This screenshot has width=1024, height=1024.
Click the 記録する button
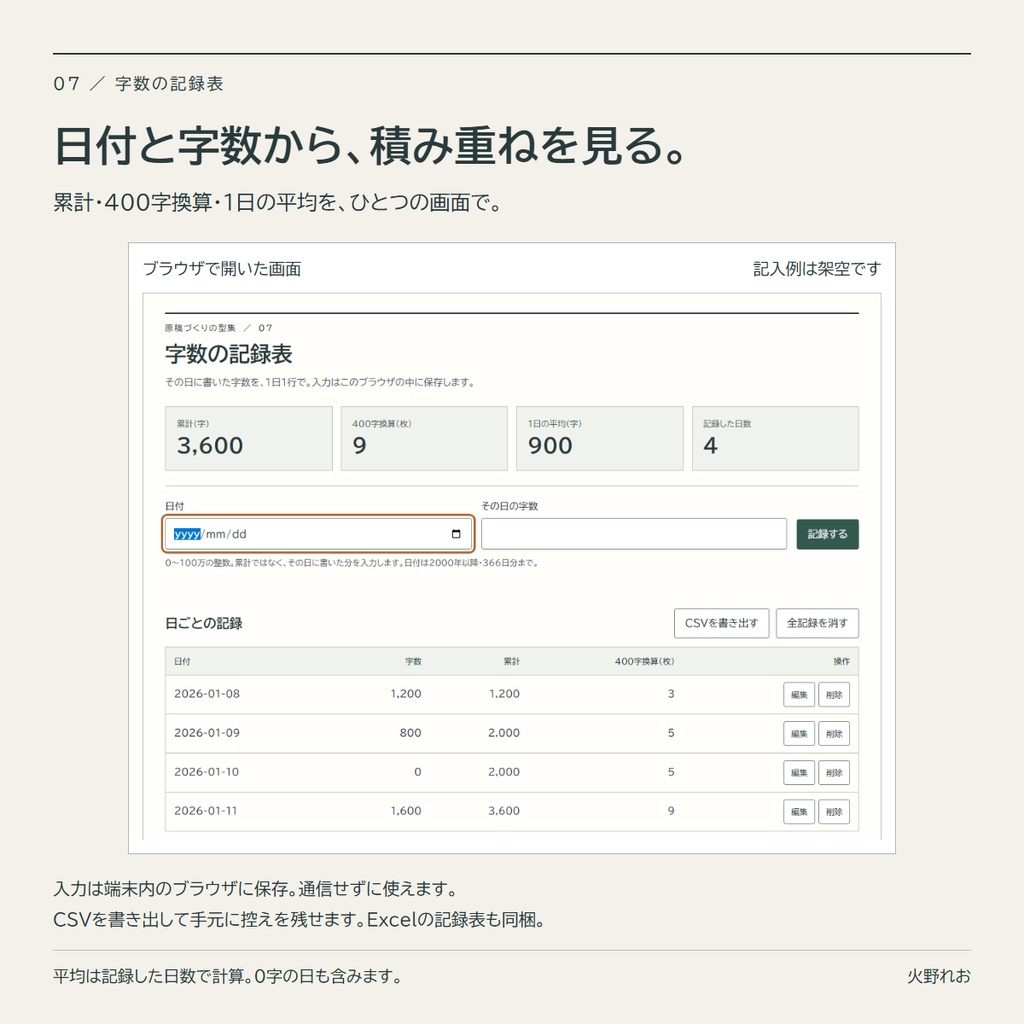[x=827, y=534]
